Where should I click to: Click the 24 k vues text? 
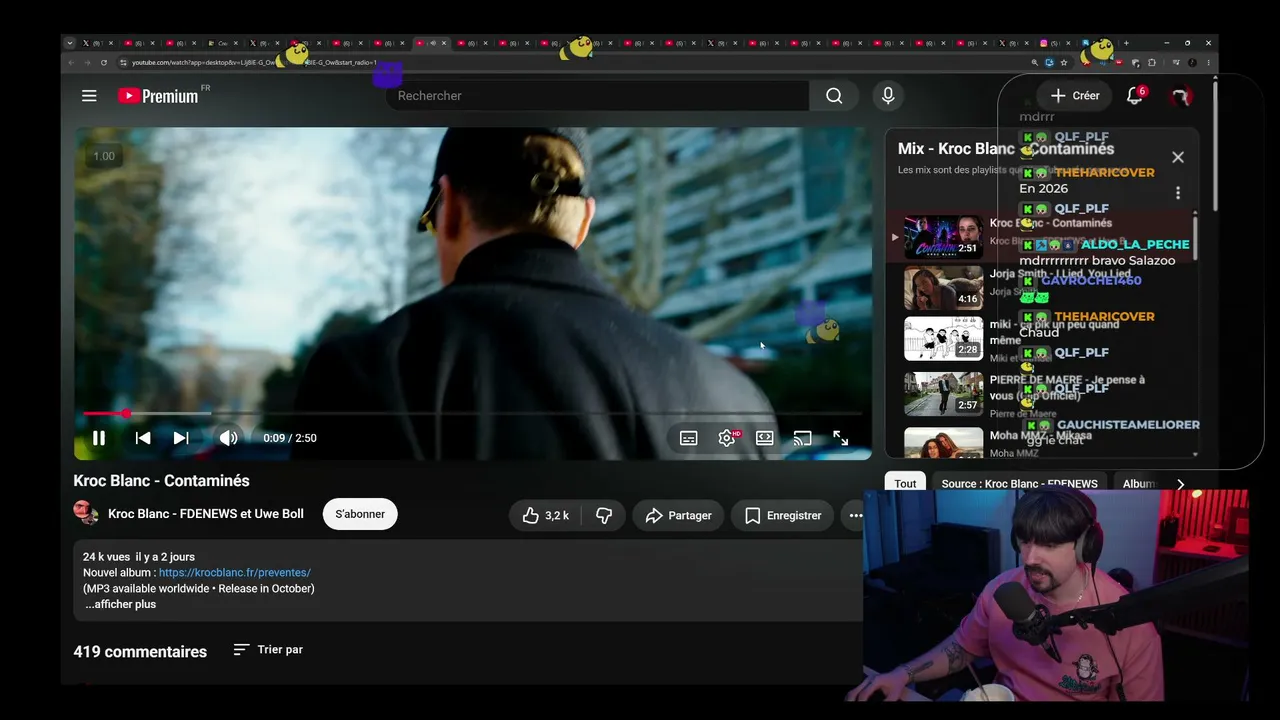pyautogui.click(x=106, y=557)
